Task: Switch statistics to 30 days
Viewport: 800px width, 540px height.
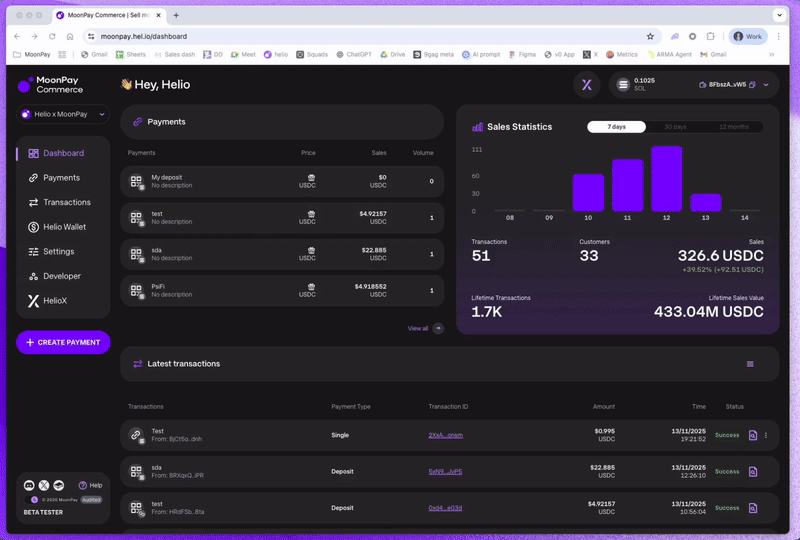Action: click(x=675, y=127)
